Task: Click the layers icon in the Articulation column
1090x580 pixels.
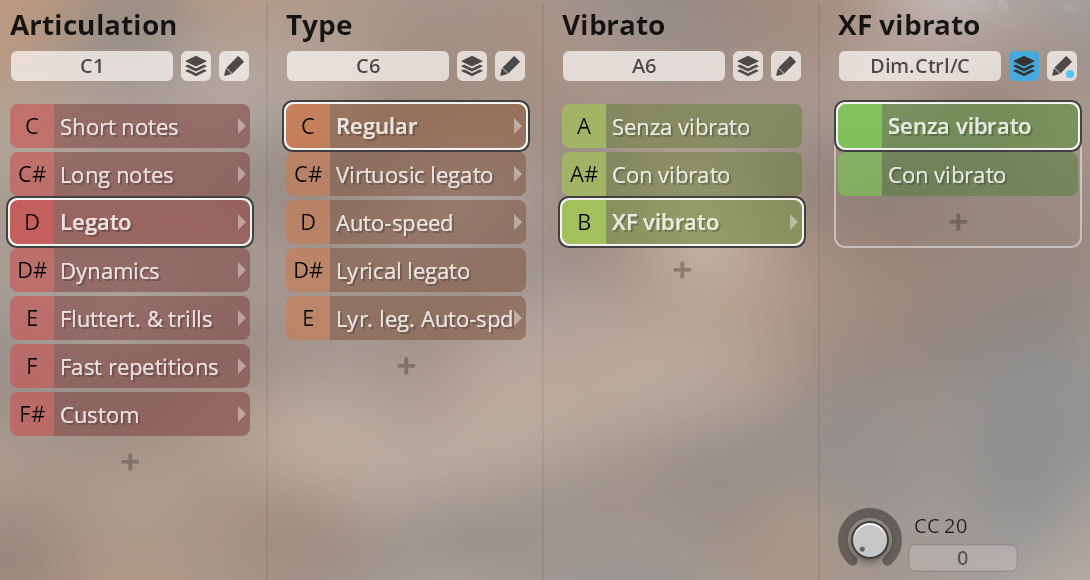Action: point(196,66)
